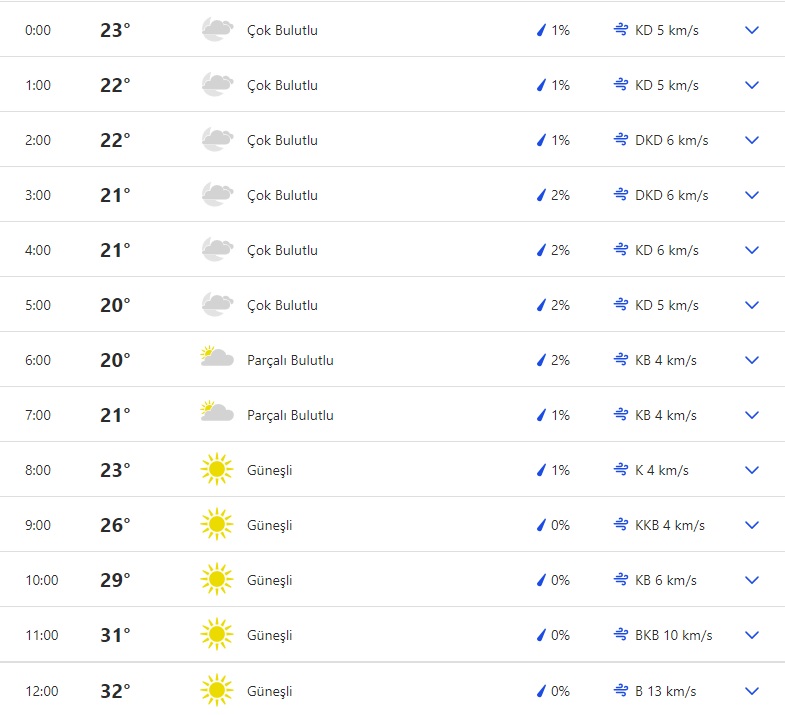The height and width of the screenshot is (715, 785).
Task: Click the wind icon in the 2:00 row
Action: point(620,140)
